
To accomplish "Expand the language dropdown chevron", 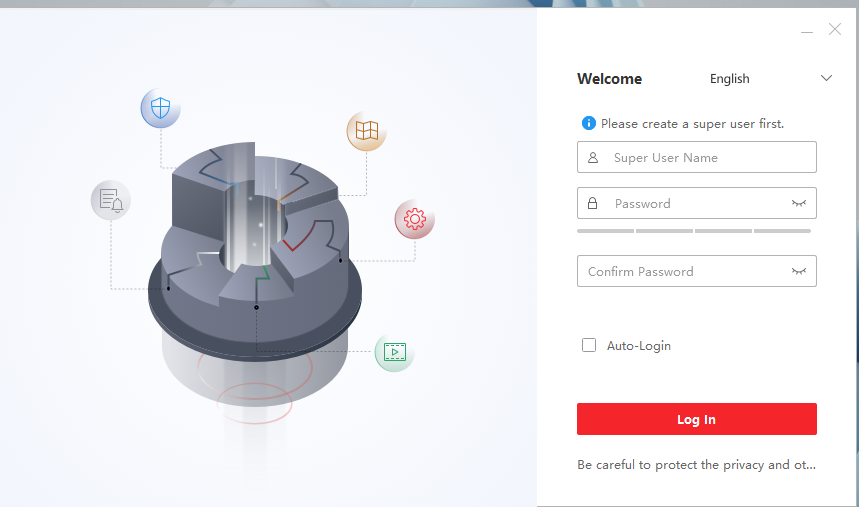I will (826, 79).
